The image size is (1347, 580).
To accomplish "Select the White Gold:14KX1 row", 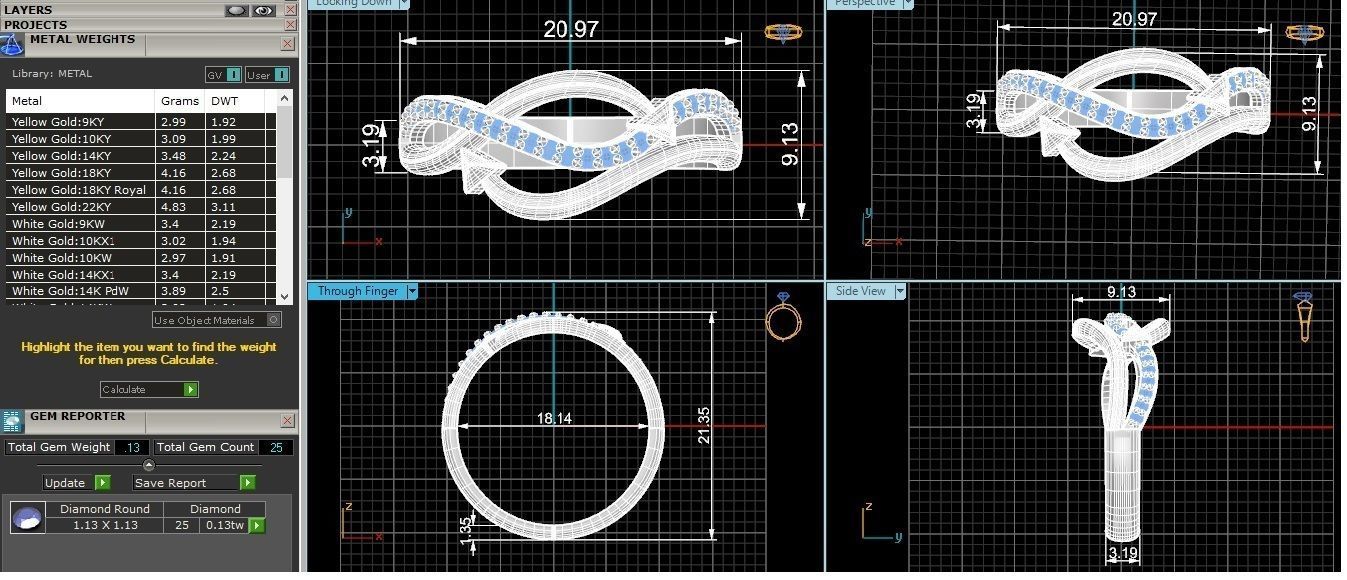I will [x=141, y=275].
